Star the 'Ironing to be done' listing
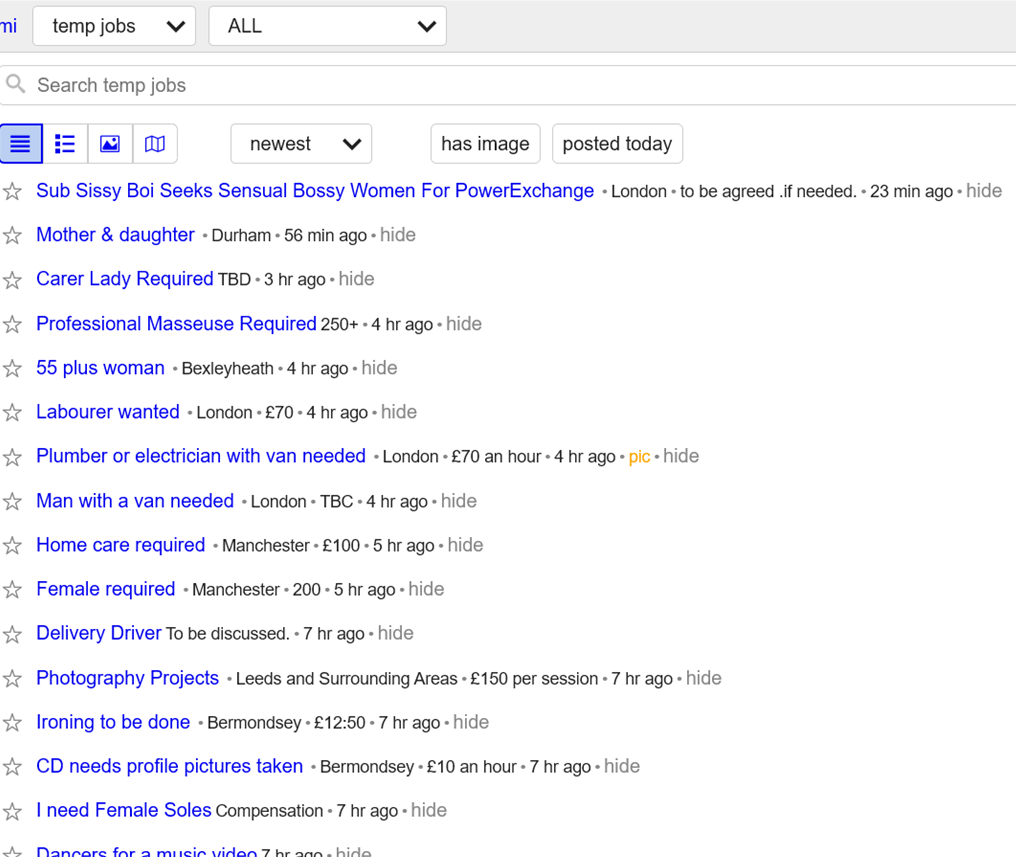The image size is (1016, 857). tap(12, 722)
